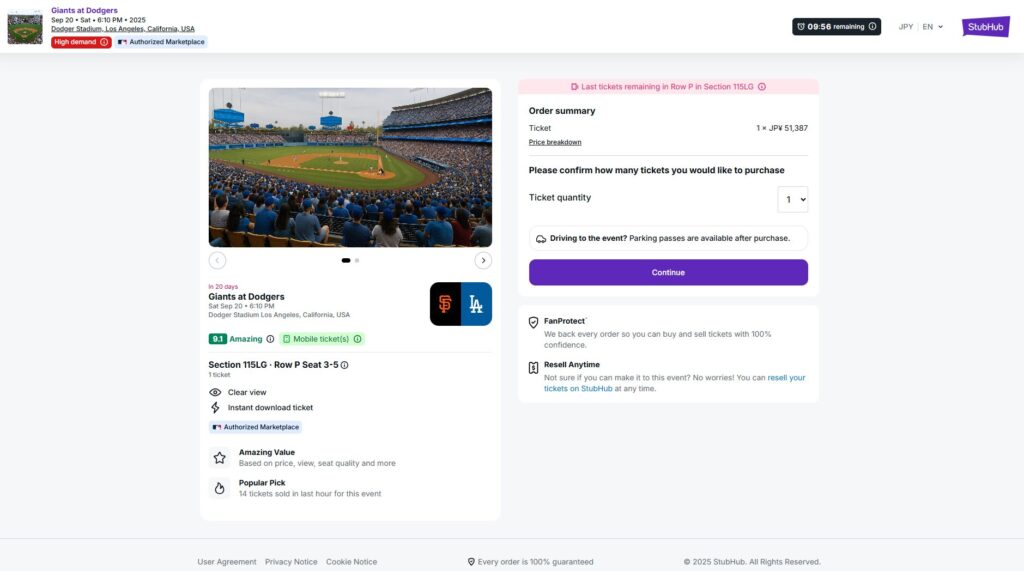
Task: Click info icon beside timer remaining
Action: tap(872, 27)
